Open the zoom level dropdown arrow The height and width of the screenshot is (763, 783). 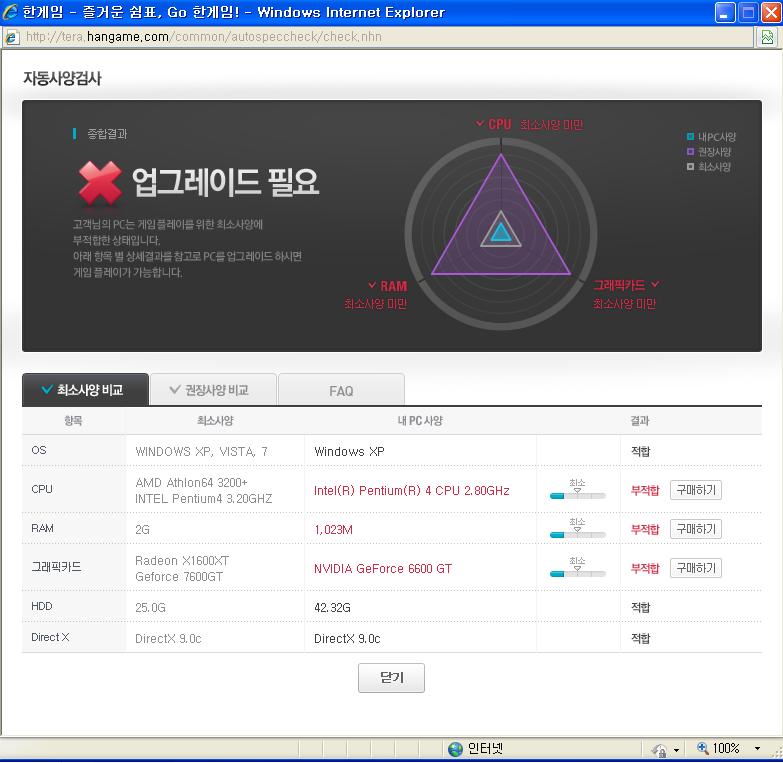pyautogui.click(x=758, y=749)
